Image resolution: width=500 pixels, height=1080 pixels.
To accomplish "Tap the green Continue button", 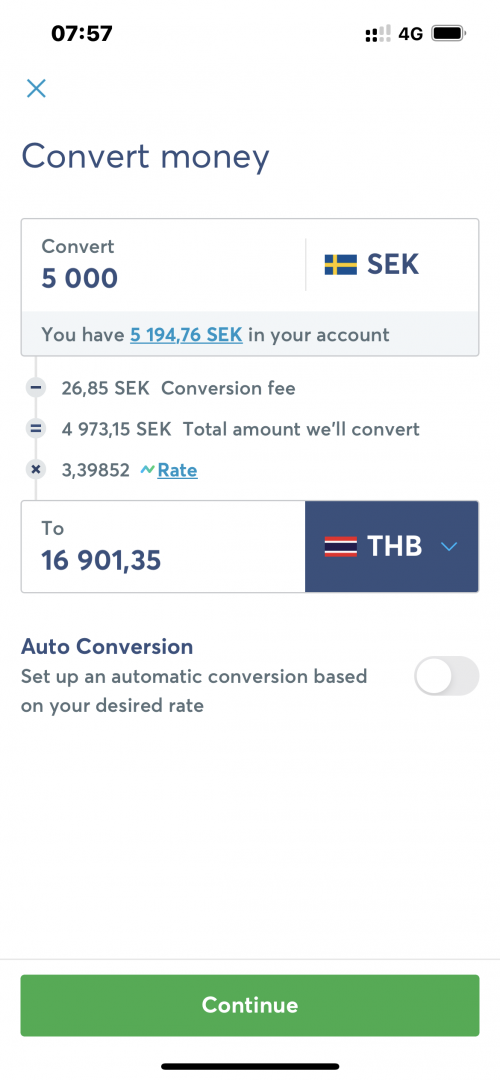I will (x=250, y=1005).
